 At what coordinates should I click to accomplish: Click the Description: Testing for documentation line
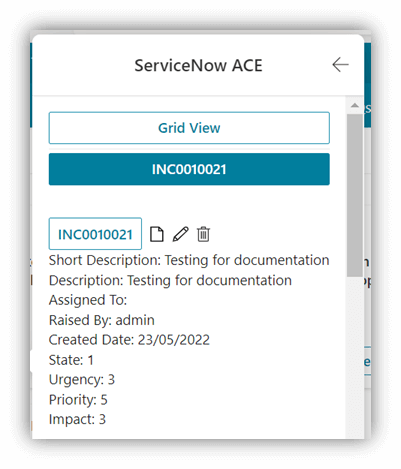170,280
